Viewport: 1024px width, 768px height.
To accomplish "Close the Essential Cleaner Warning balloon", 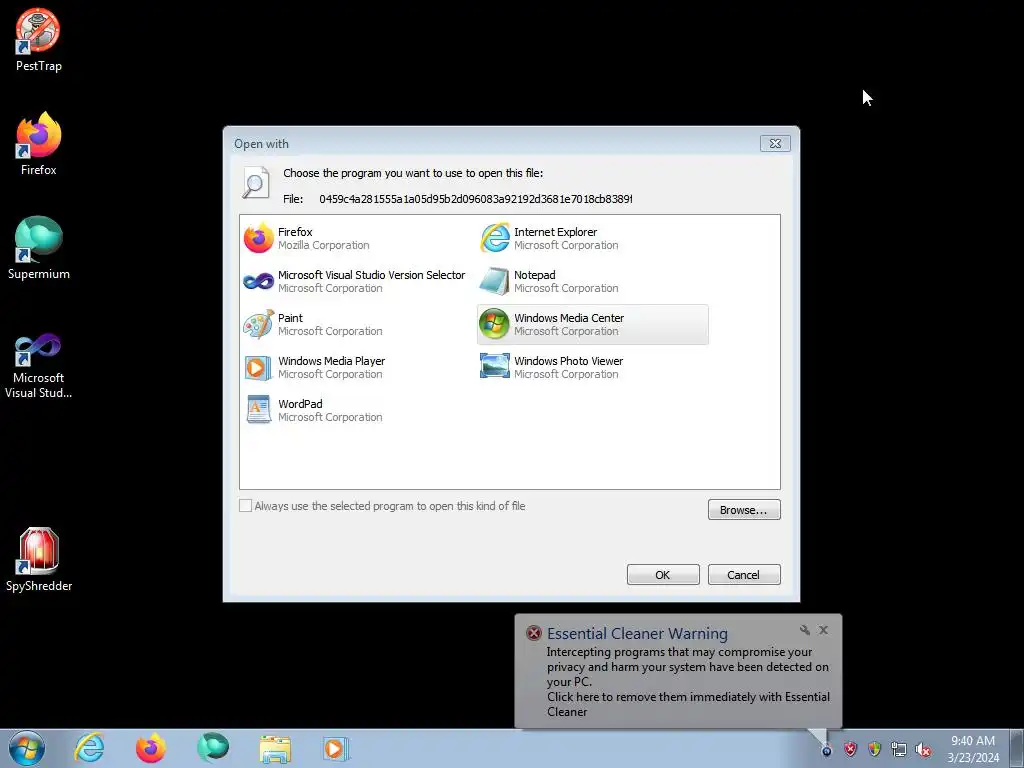I will point(824,630).
